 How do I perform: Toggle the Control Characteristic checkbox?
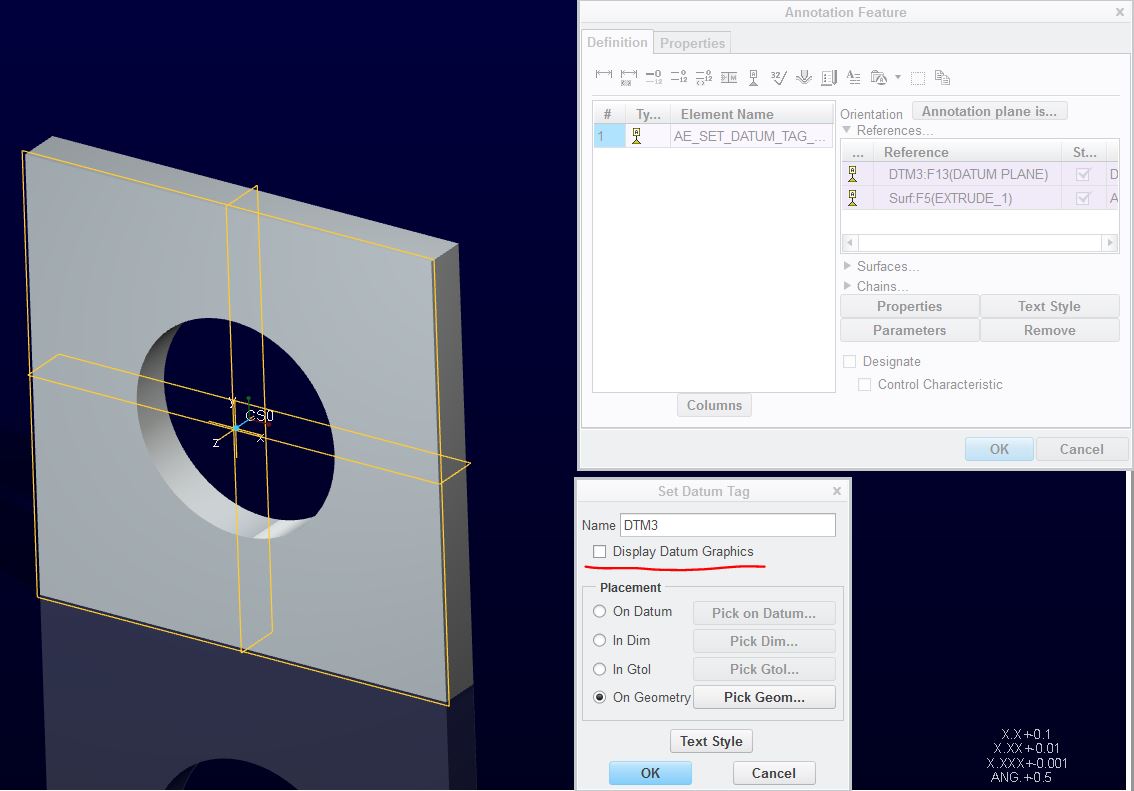[864, 385]
